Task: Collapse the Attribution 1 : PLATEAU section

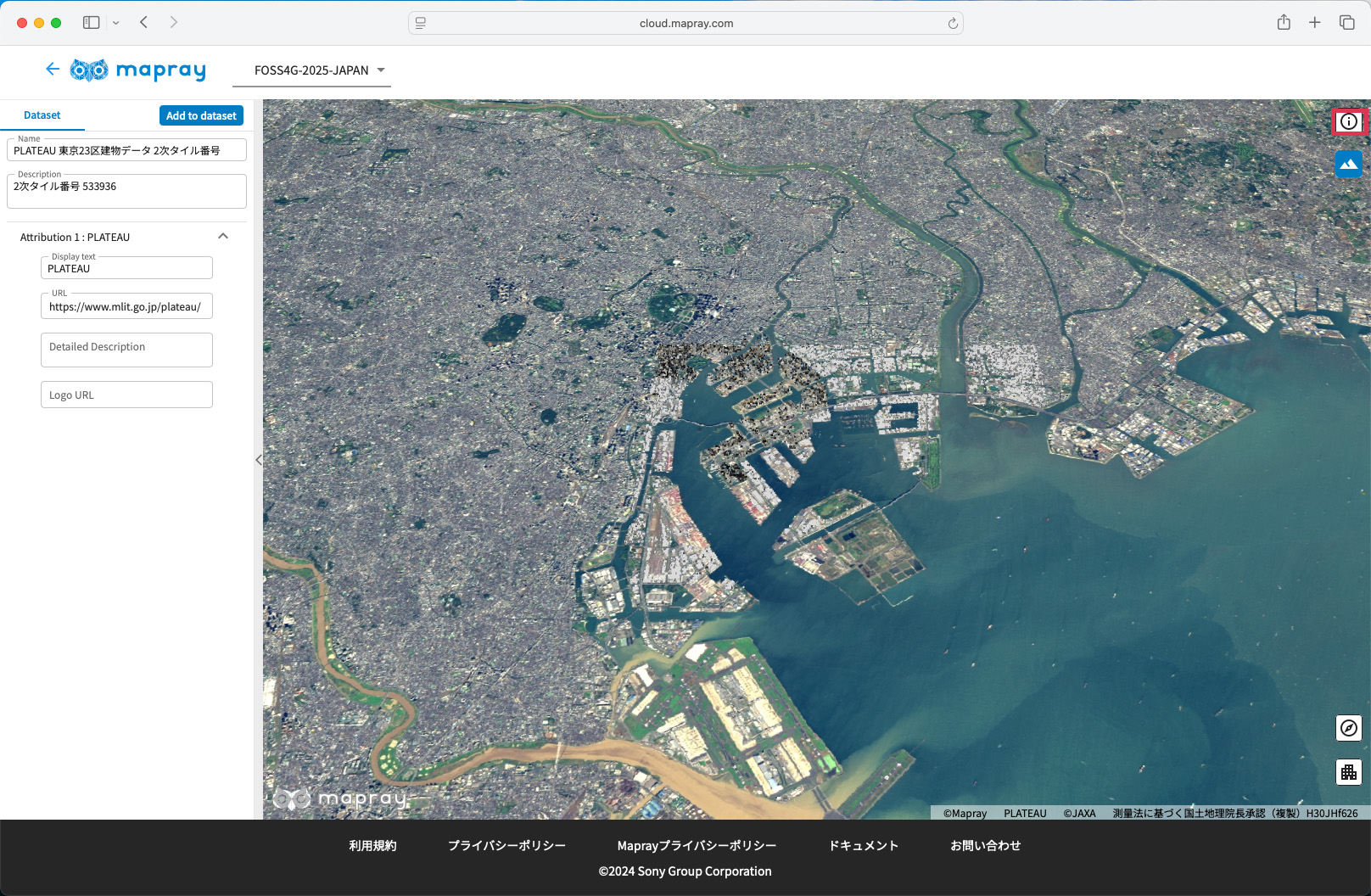Action: point(223,237)
